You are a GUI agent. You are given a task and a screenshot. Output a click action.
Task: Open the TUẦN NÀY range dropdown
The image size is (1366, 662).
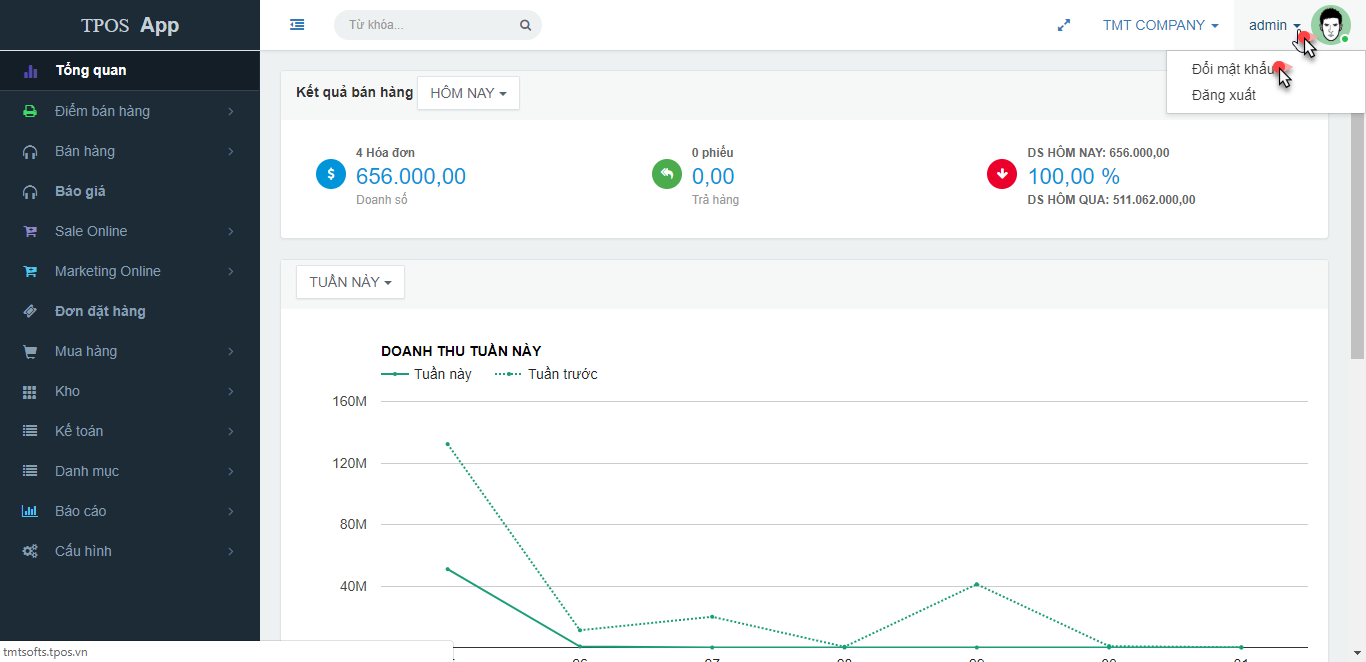point(350,282)
